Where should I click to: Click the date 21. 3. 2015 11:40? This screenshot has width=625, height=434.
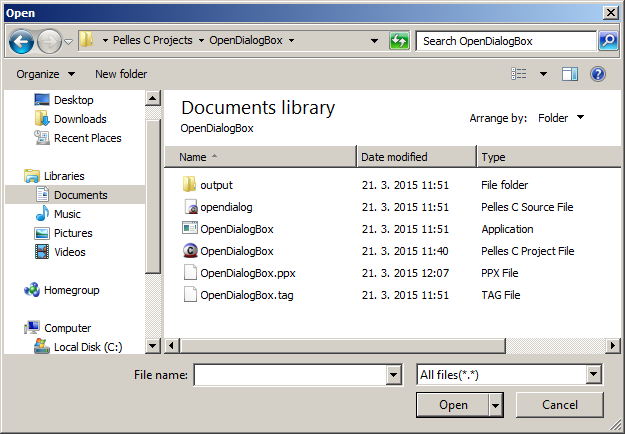pyautogui.click(x=405, y=251)
